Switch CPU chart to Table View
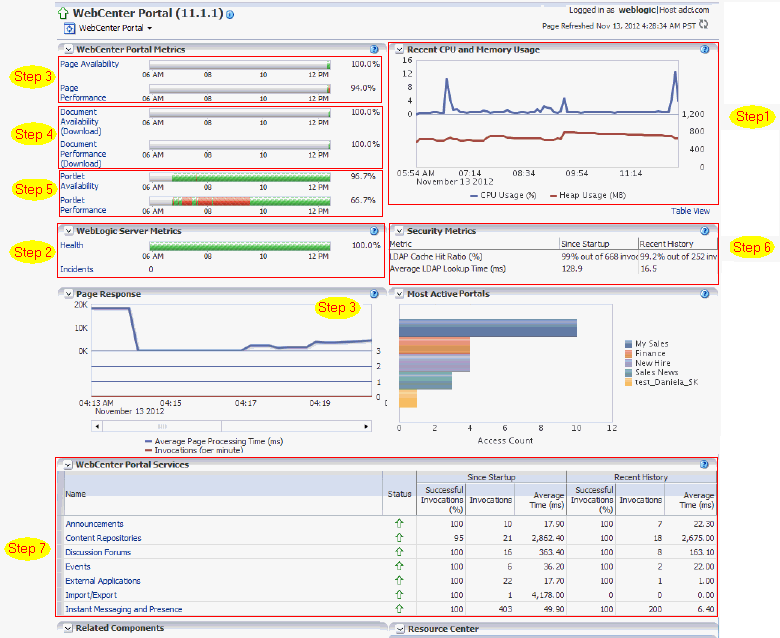 point(690,211)
